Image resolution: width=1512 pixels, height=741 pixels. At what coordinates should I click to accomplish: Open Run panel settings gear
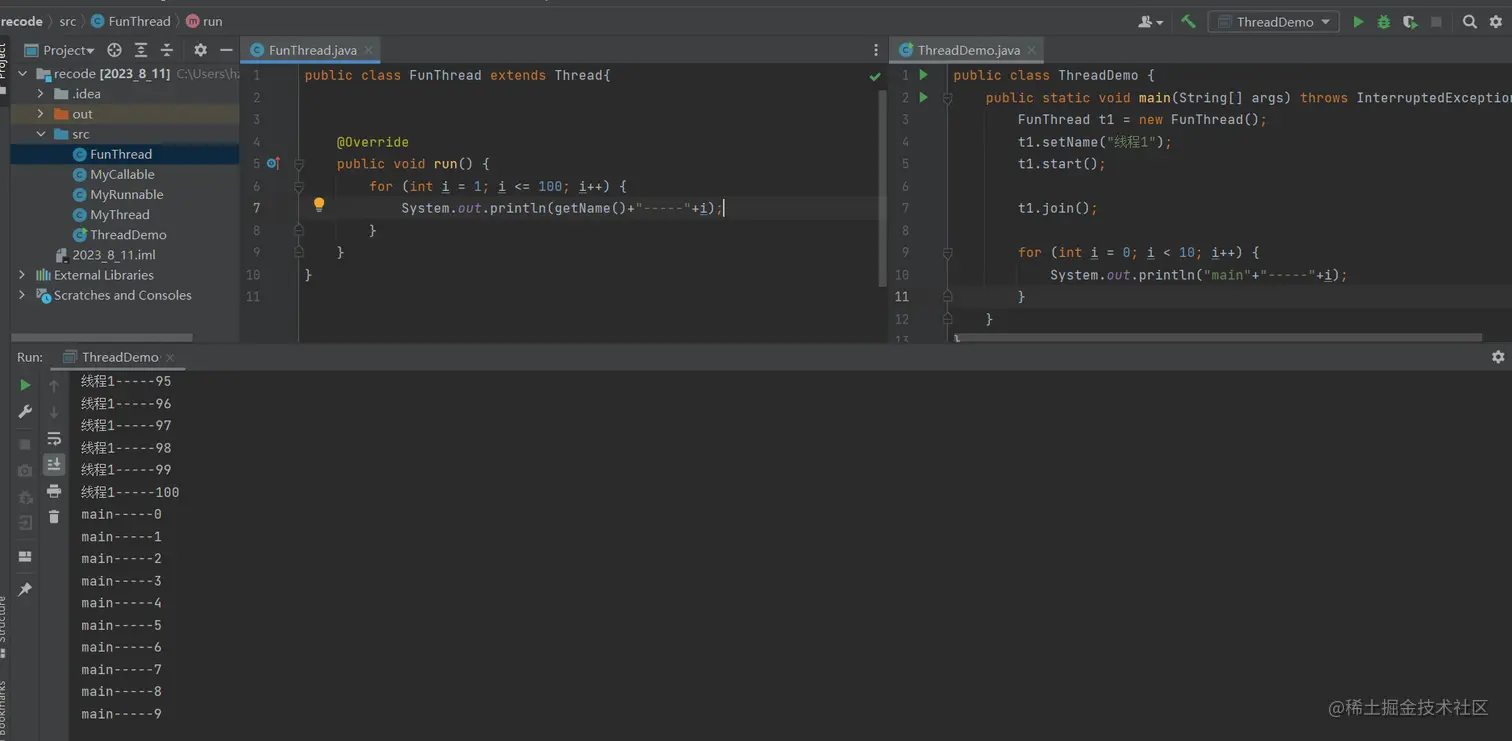(1498, 357)
